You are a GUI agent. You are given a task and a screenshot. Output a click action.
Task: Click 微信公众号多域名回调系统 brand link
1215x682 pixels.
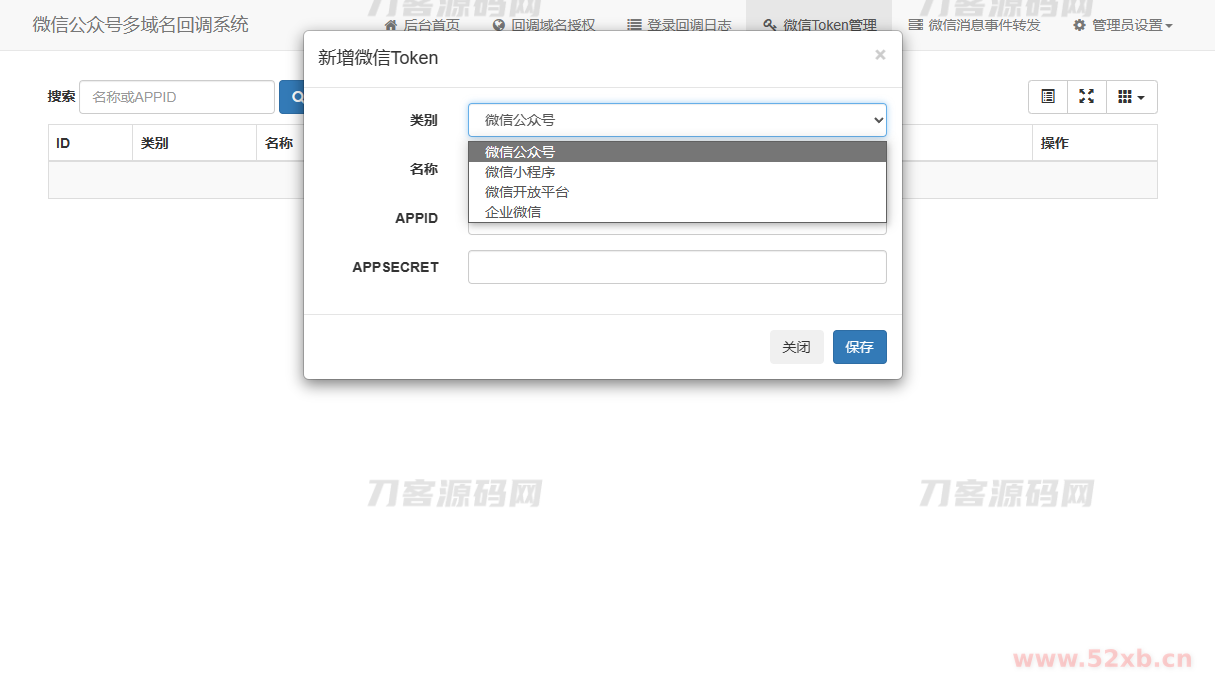pos(141,25)
